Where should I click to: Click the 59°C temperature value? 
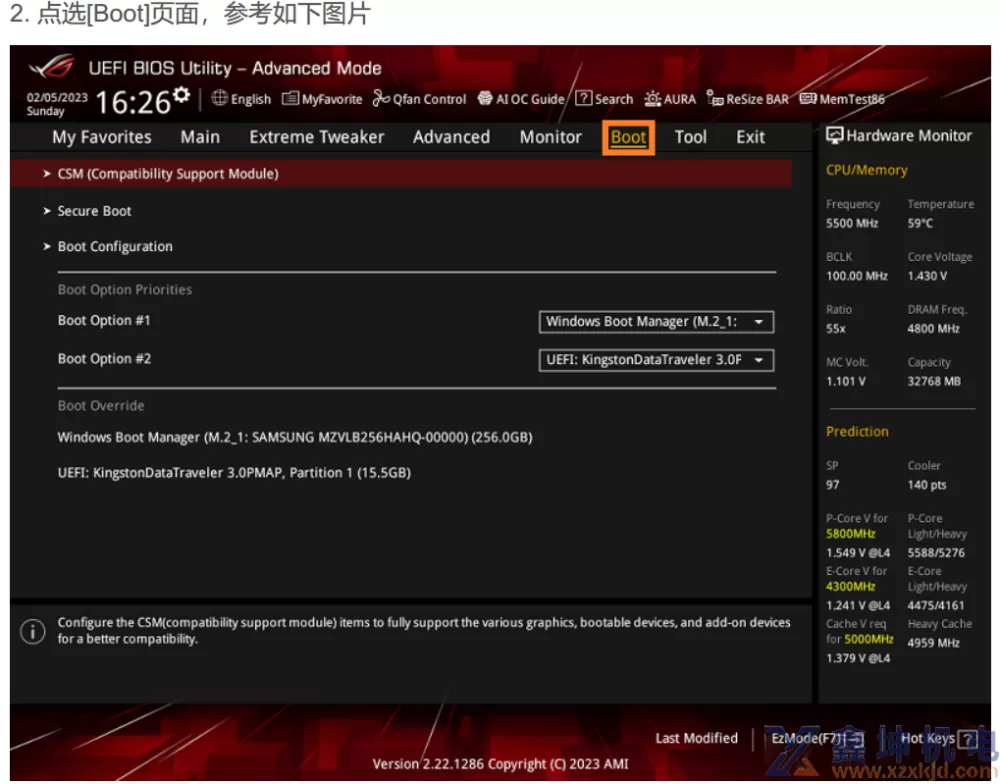920,224
